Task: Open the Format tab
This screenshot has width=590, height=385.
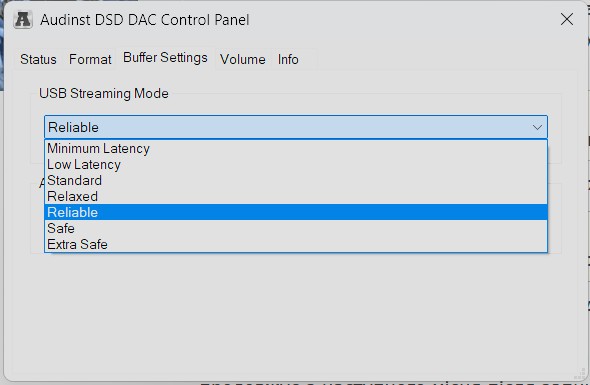Action: tap(90, 59)
